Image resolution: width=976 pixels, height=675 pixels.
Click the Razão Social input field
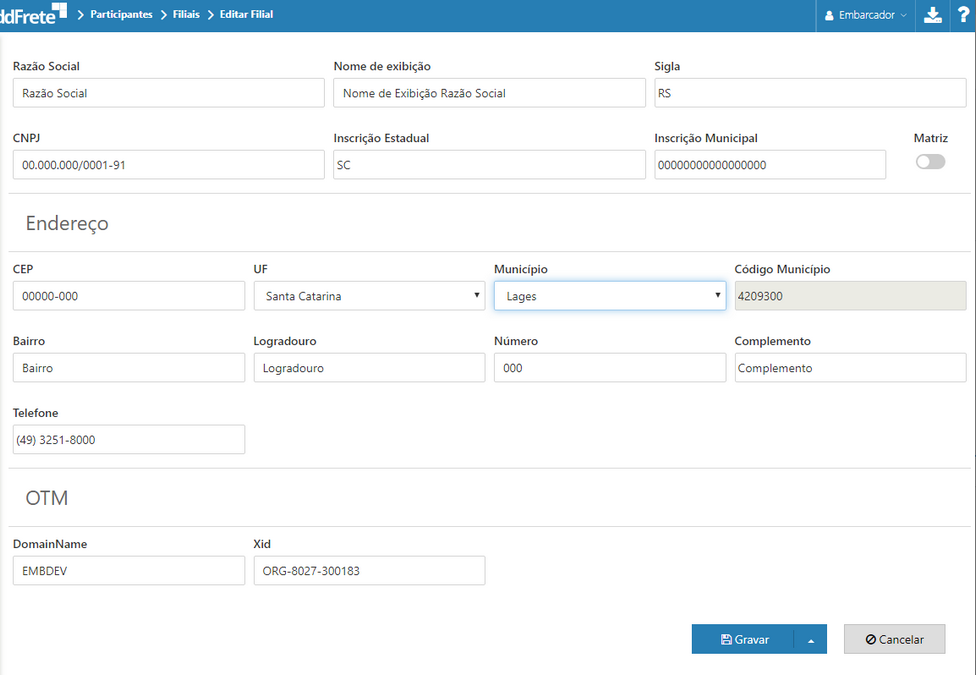point(168,93)
